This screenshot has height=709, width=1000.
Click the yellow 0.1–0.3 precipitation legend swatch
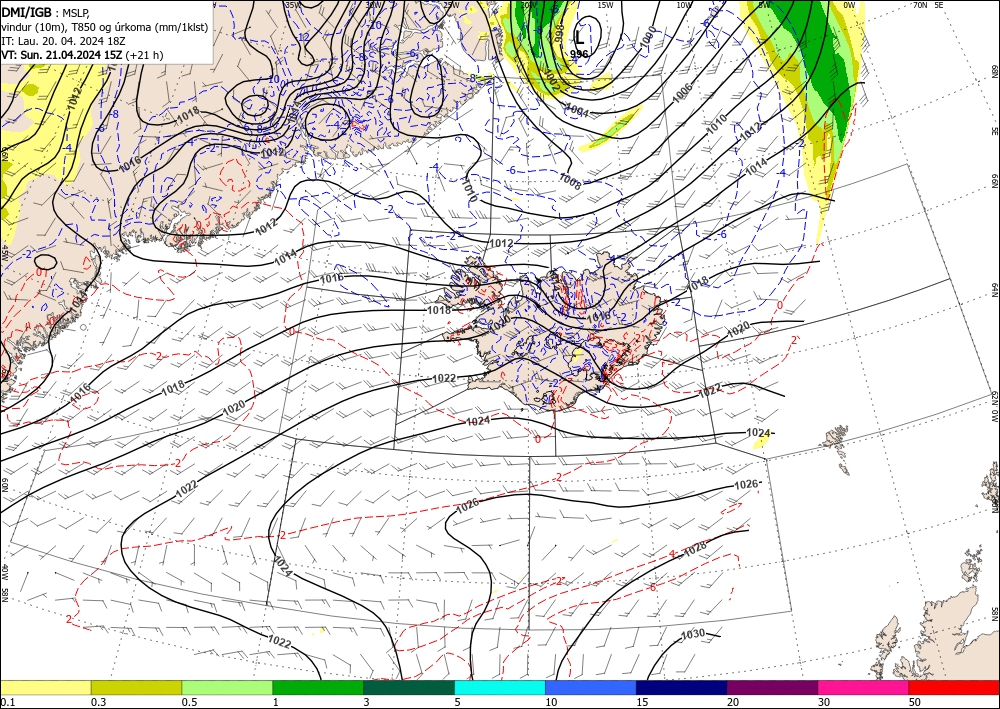tap(45, 687)
